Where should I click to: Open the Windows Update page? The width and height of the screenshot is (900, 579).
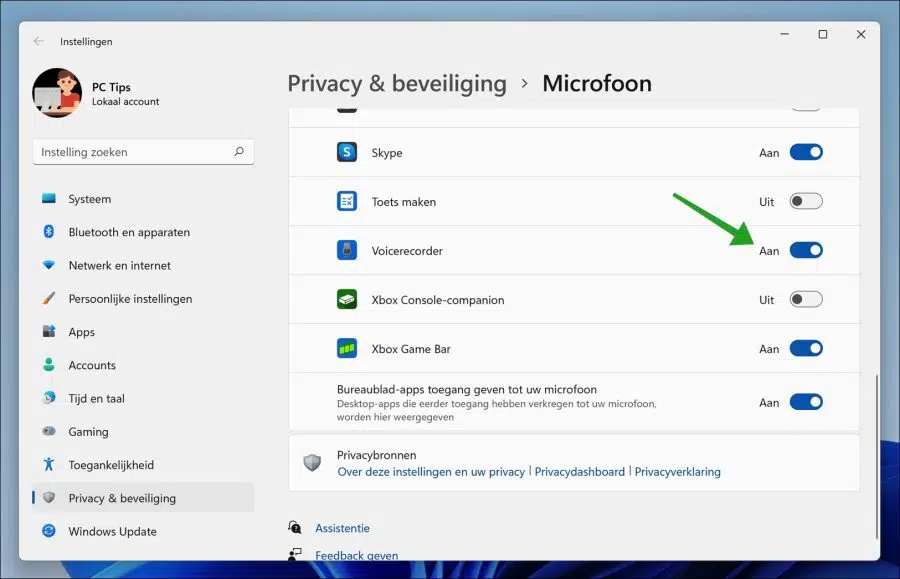(x=143, y=531)
